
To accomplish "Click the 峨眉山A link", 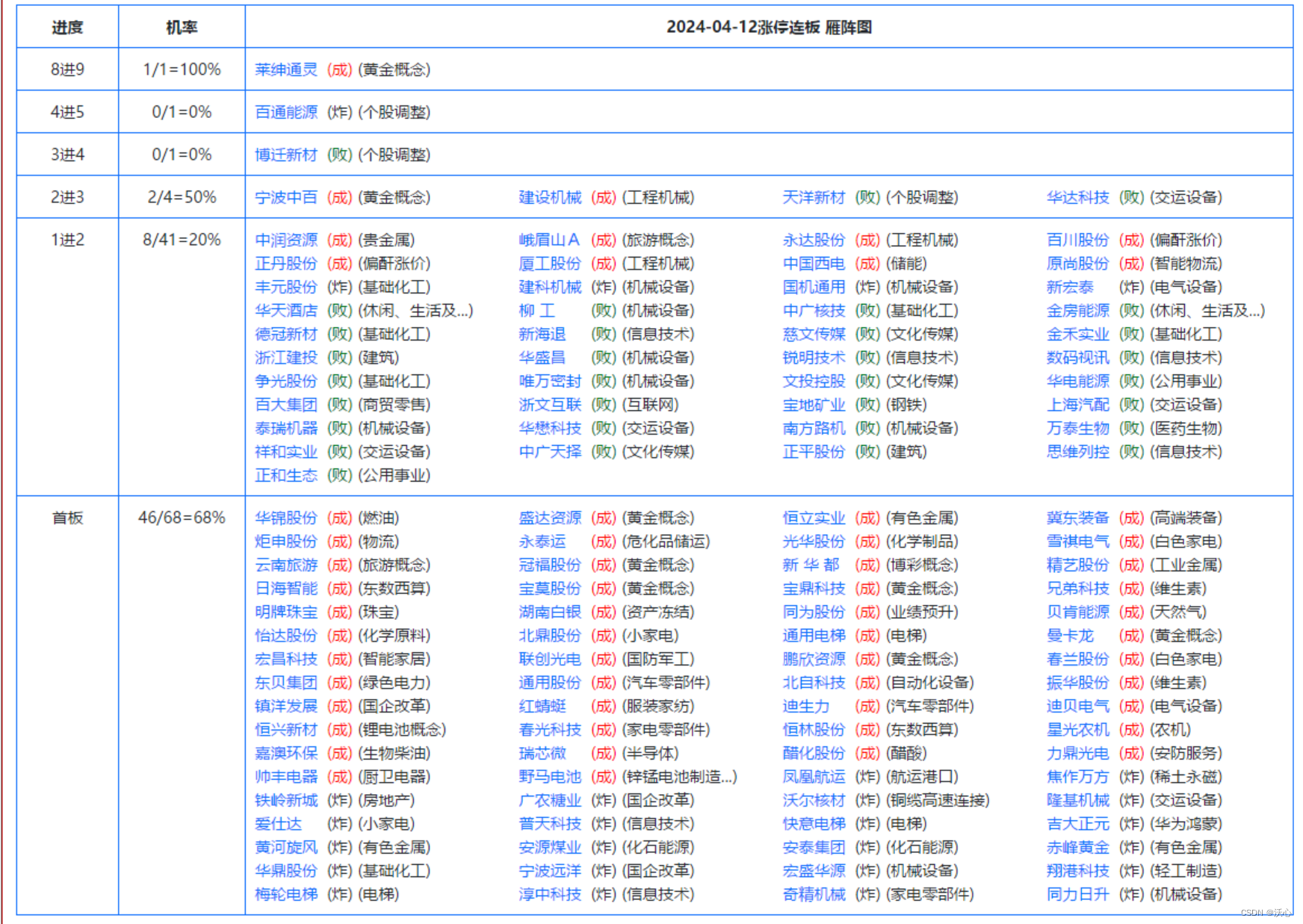I will (x=549, y=240).
